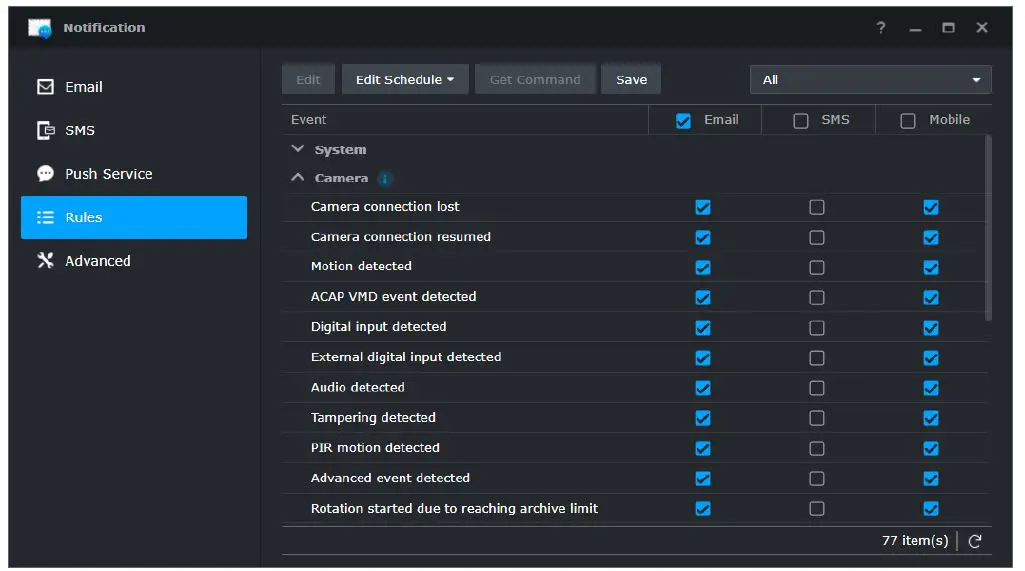
Task: Enable SMS for Audio detected
Action: click(x=816, y=388)
